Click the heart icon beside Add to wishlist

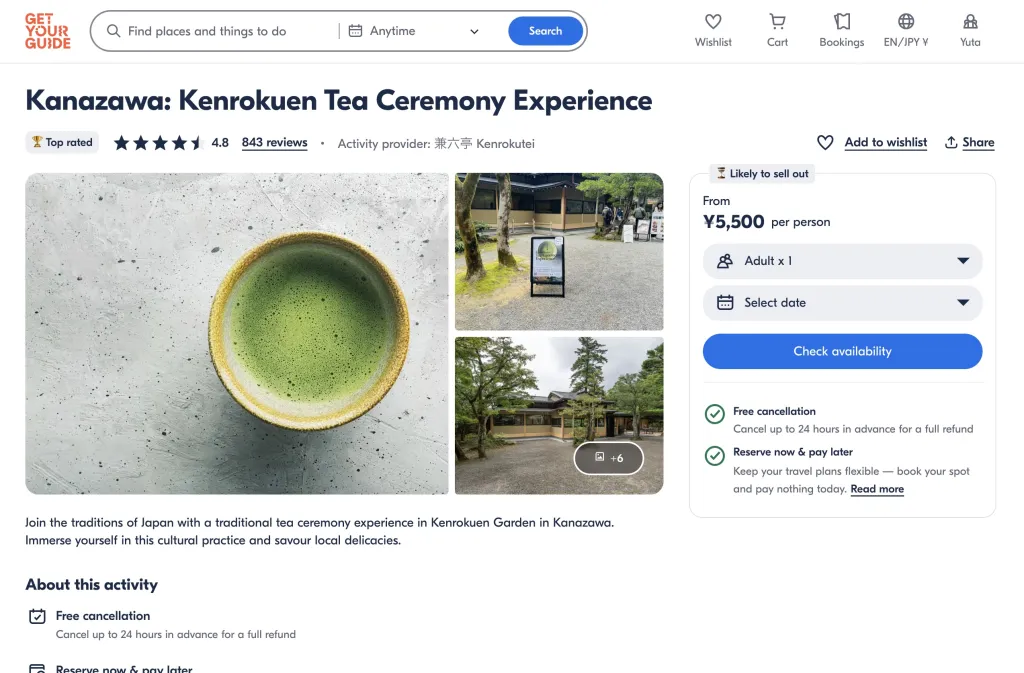(825, 142)
